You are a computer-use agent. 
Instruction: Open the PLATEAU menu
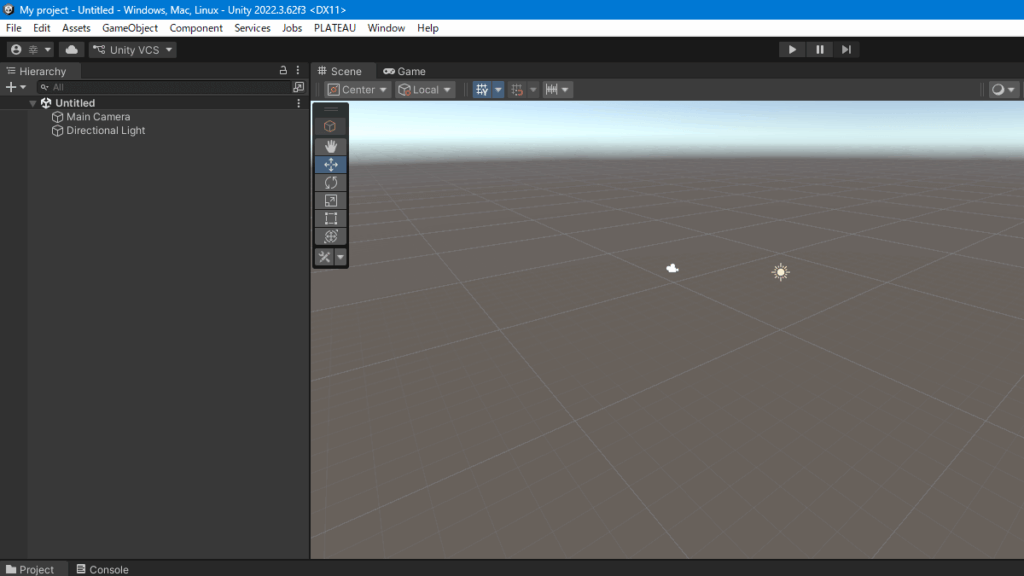pyautogui.click(x=334, y=28)
